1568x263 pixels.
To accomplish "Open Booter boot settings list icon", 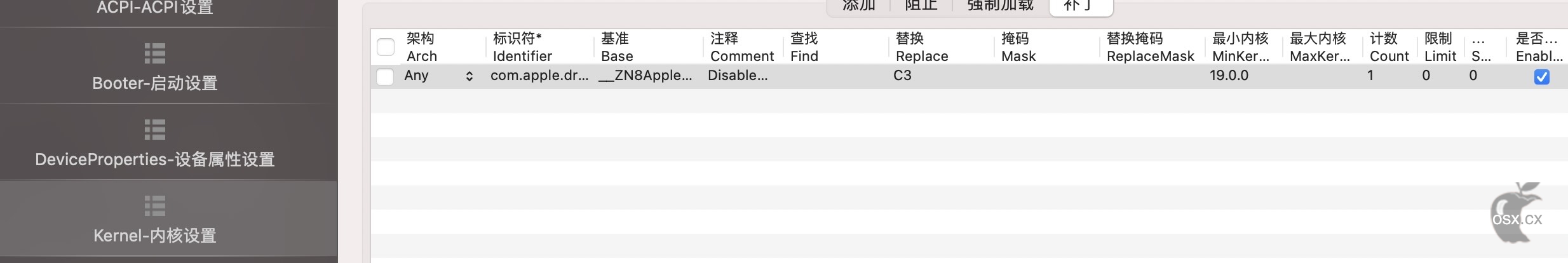I will (155, 54).
